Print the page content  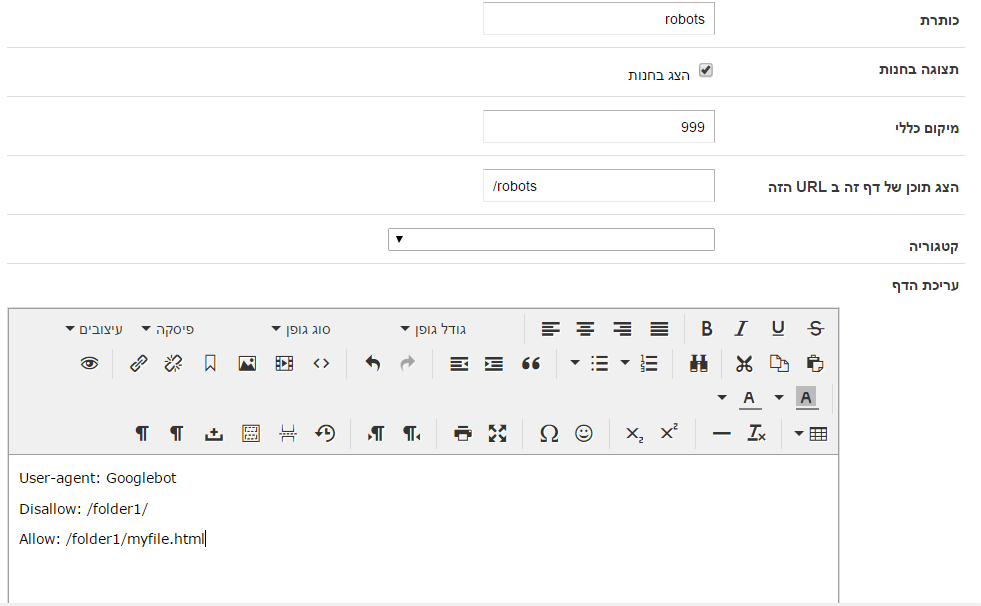click(462, 433)
